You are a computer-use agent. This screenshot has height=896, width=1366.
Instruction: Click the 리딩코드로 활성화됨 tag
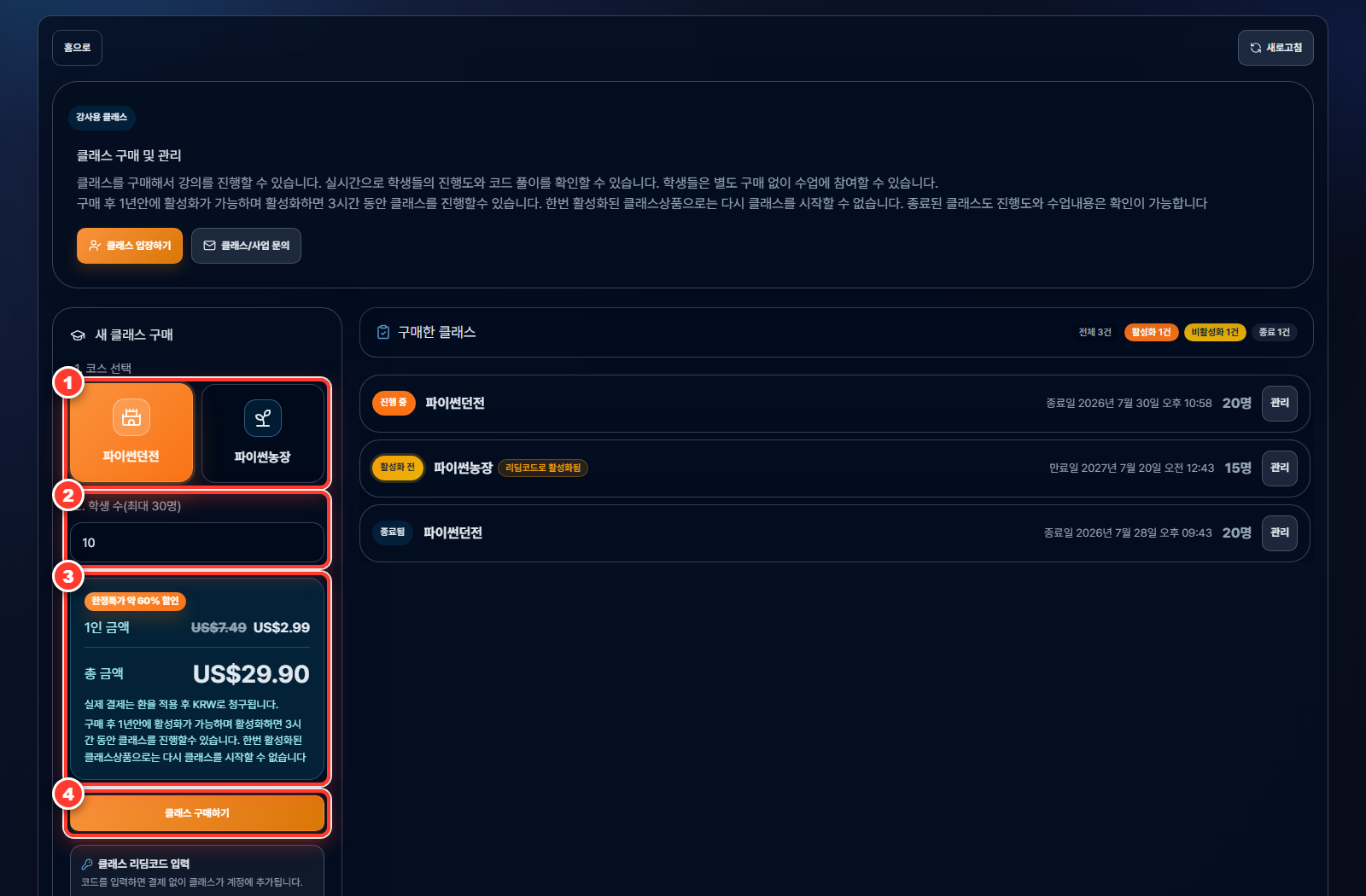pos(543,468)
